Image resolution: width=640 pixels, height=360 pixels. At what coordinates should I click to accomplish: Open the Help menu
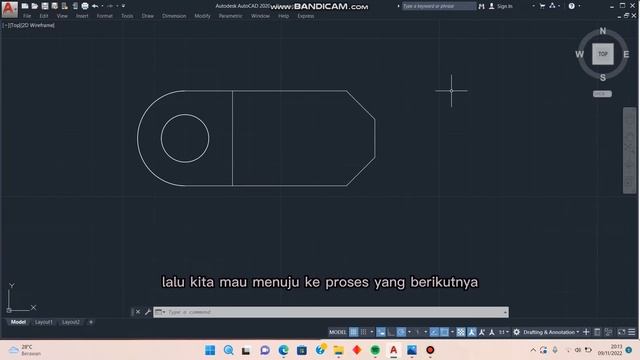coord(284,16)
